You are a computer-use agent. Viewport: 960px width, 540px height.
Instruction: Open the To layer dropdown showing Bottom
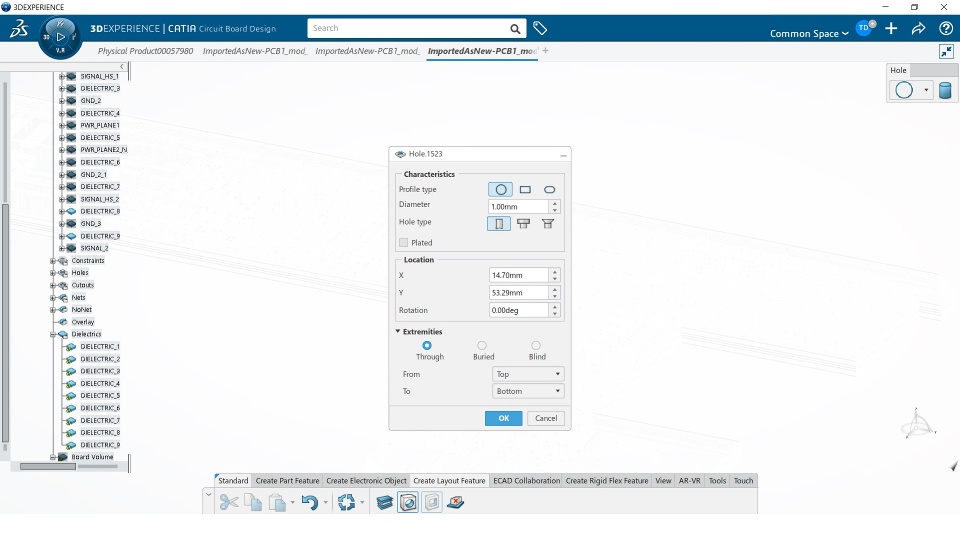[528, 391]
